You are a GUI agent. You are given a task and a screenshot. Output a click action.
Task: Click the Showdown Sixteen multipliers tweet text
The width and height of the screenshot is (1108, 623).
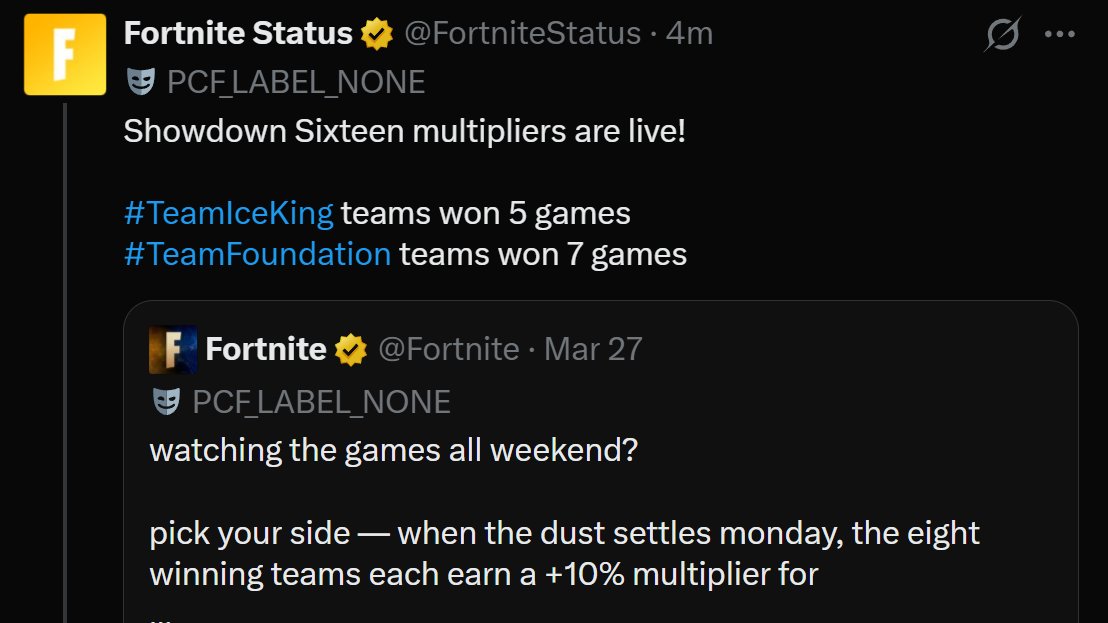[404, 131]
